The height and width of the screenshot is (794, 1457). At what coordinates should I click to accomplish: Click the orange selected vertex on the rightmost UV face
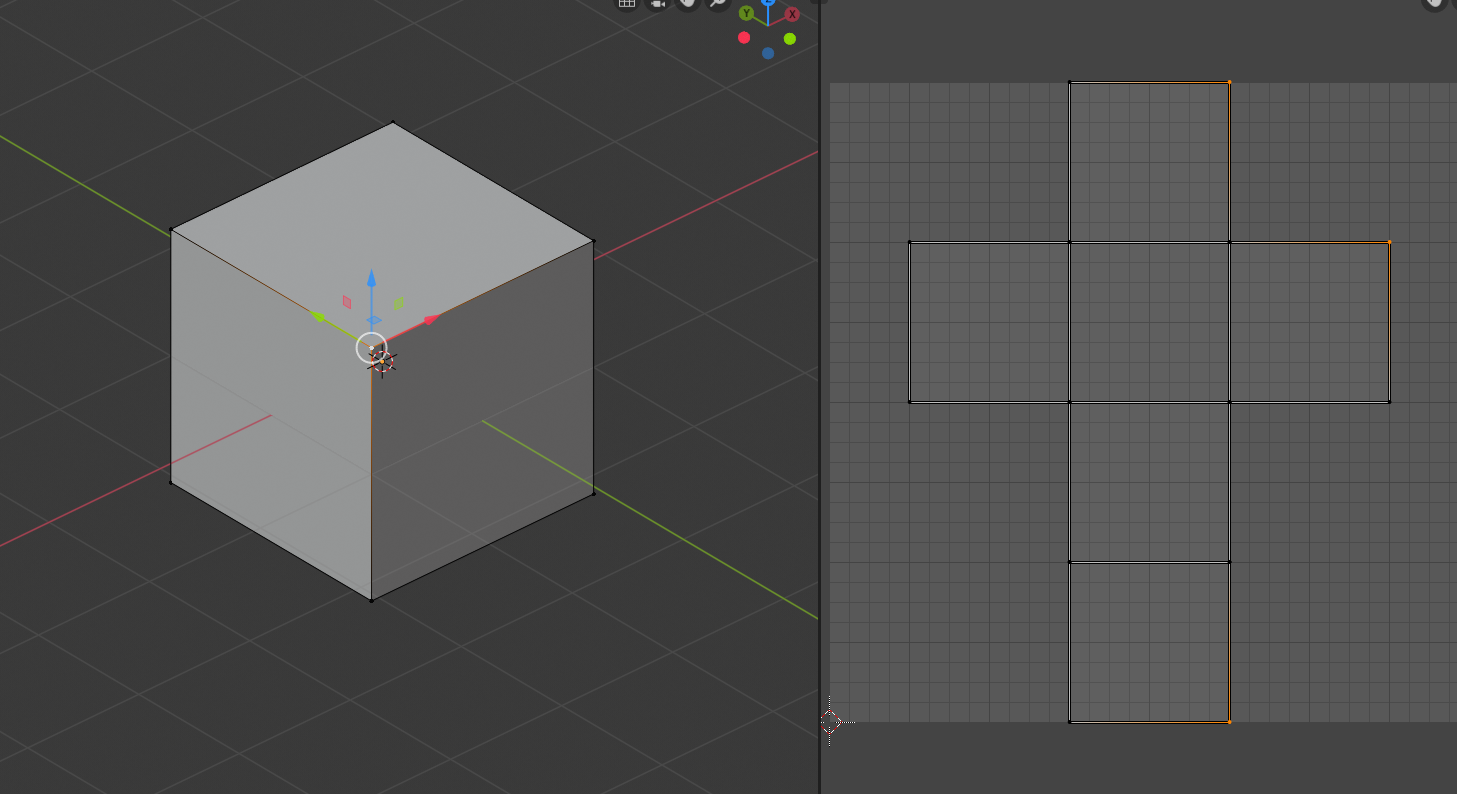(x=1390, y=241)
